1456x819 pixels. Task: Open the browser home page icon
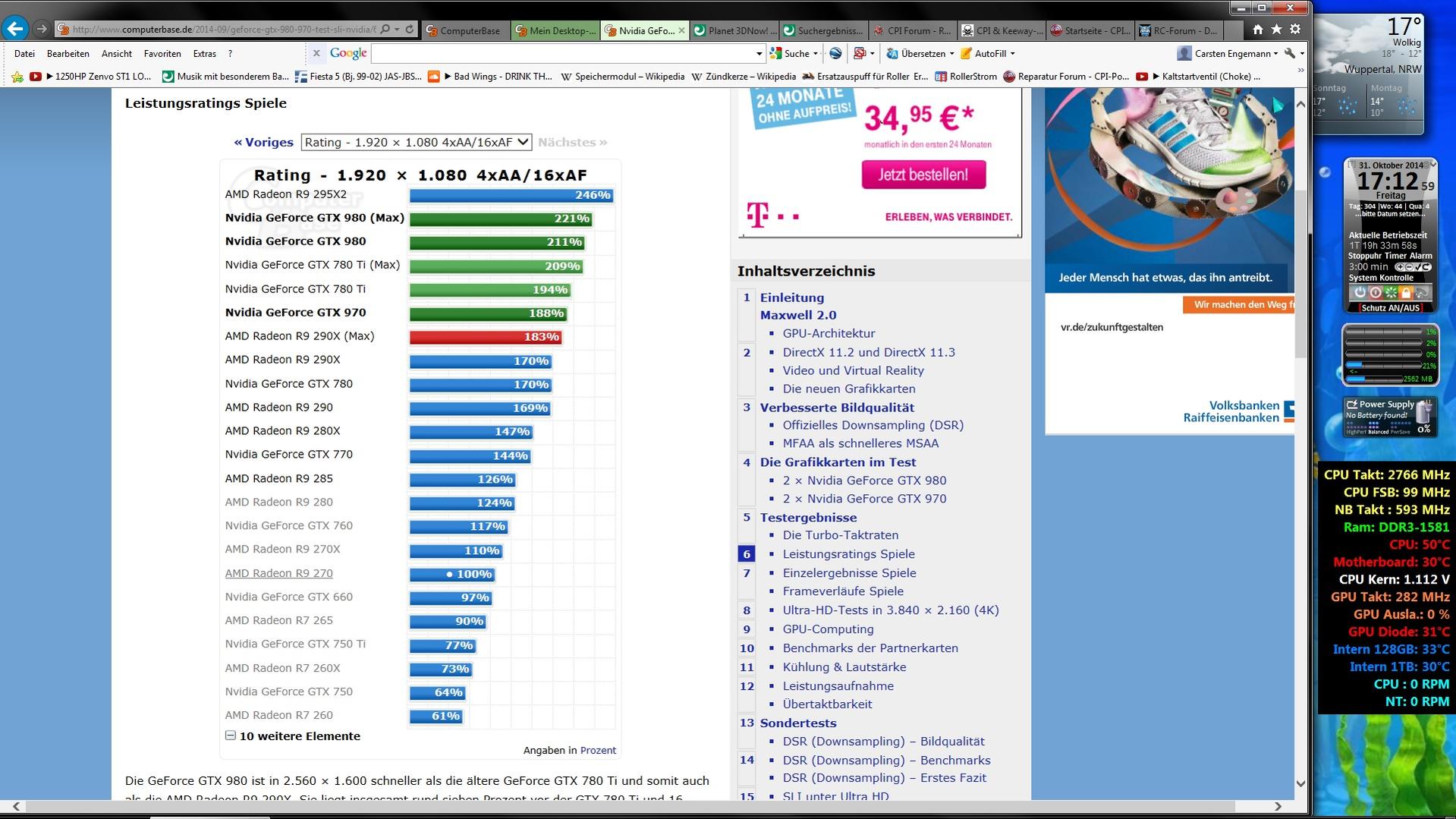[1257, 30]
